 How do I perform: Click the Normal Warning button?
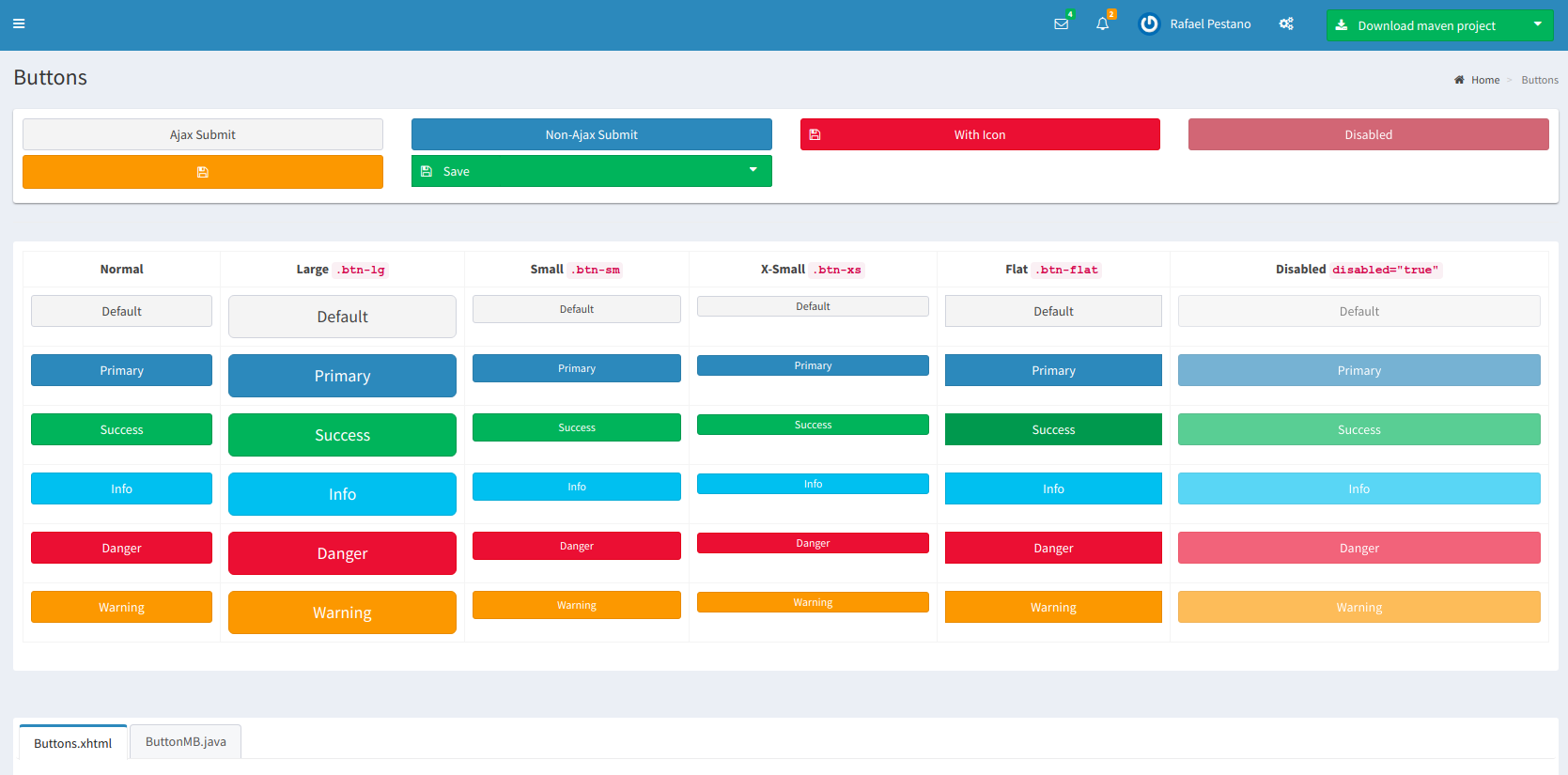pos(122,607)
